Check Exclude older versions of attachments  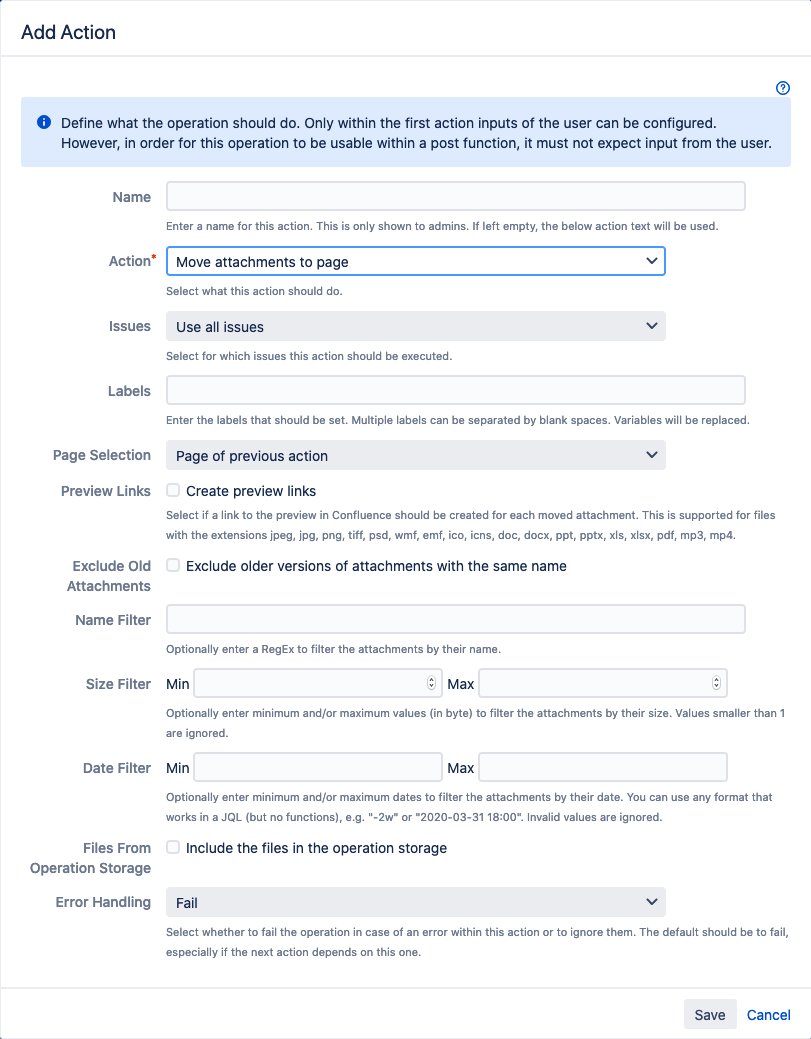173,565
